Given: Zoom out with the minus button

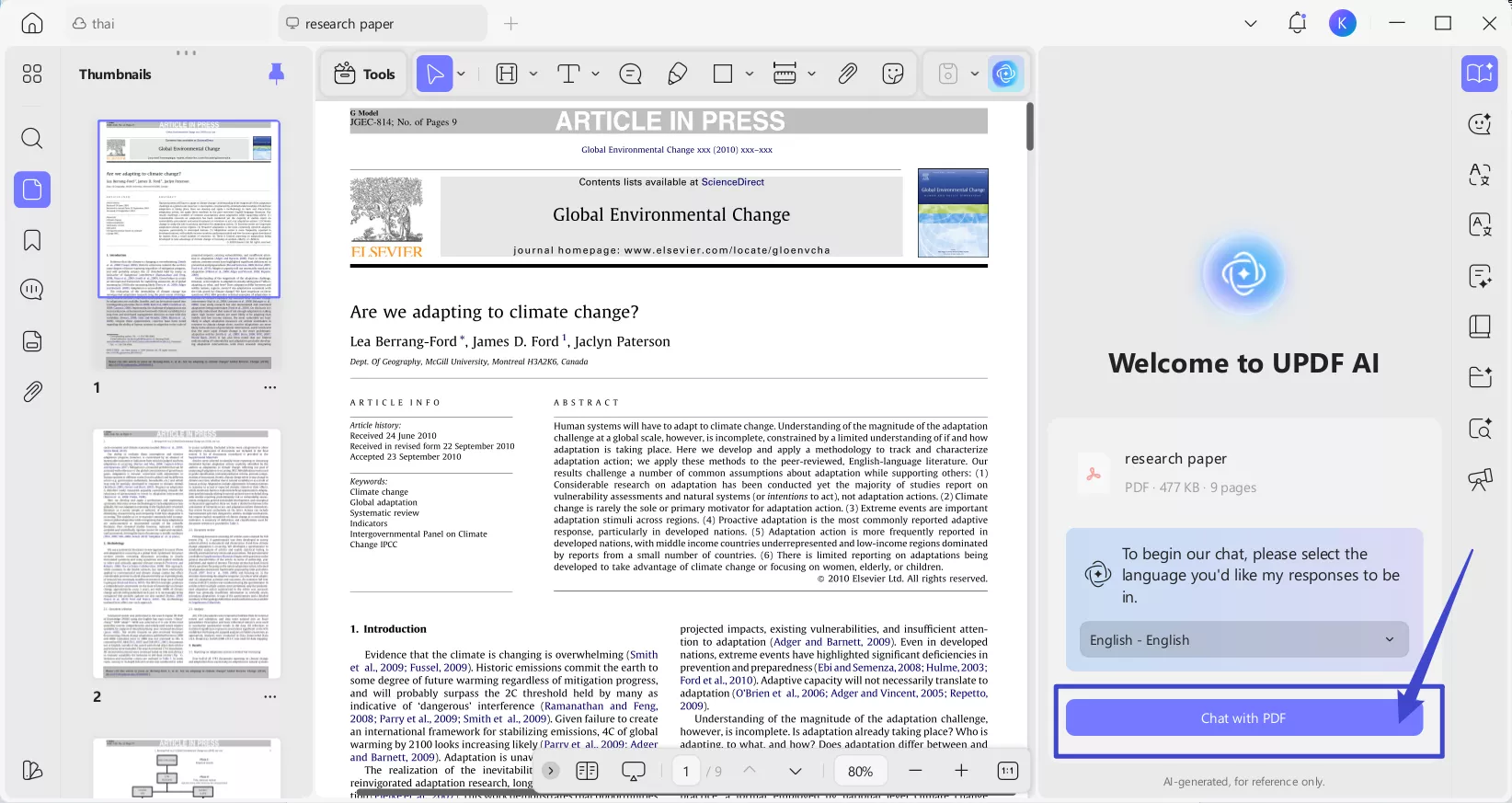Looking at the screenshot, I should [915, 771].
